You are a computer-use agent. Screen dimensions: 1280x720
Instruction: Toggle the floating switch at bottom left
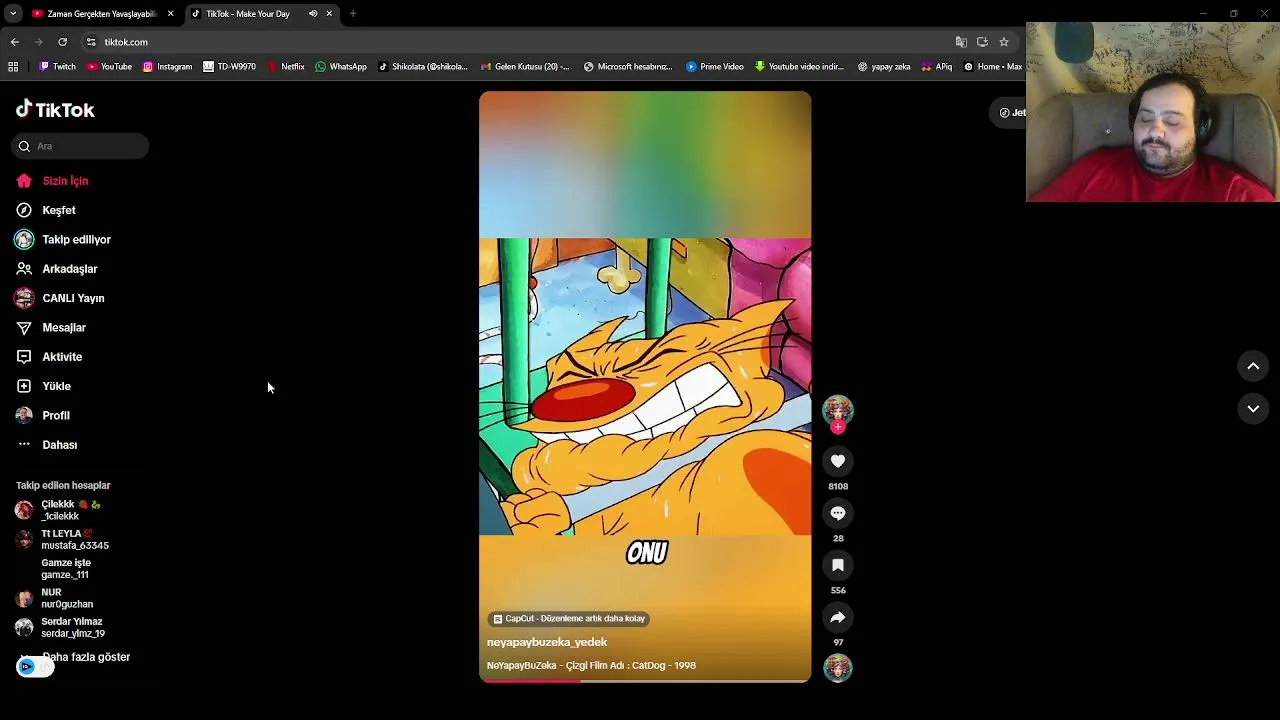pyautogui.click(x=35, y=667)
